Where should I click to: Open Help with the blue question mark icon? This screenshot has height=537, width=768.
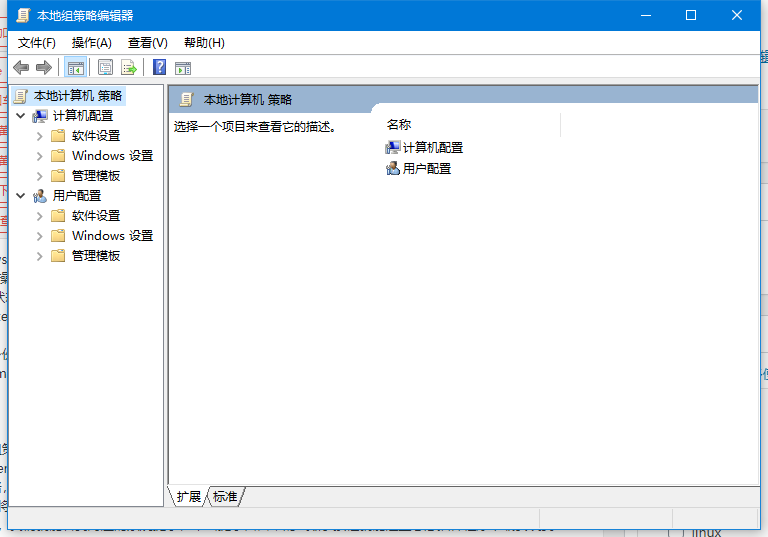(160, 67)
